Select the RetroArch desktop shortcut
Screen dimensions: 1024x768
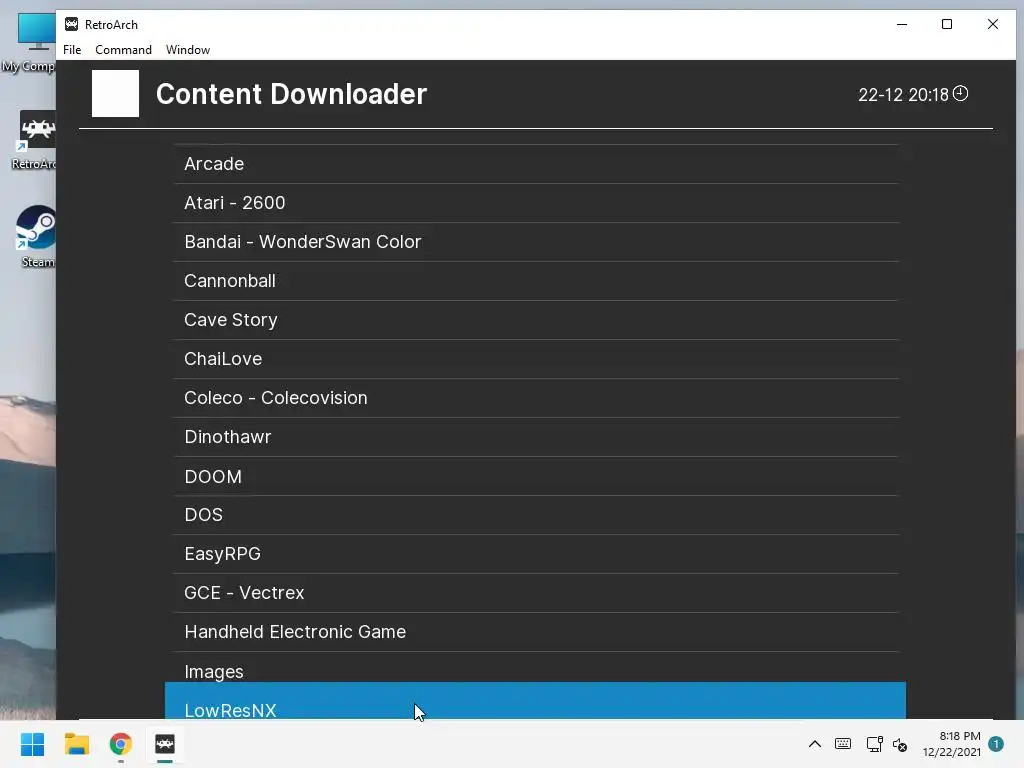click(x=35, y=140)
